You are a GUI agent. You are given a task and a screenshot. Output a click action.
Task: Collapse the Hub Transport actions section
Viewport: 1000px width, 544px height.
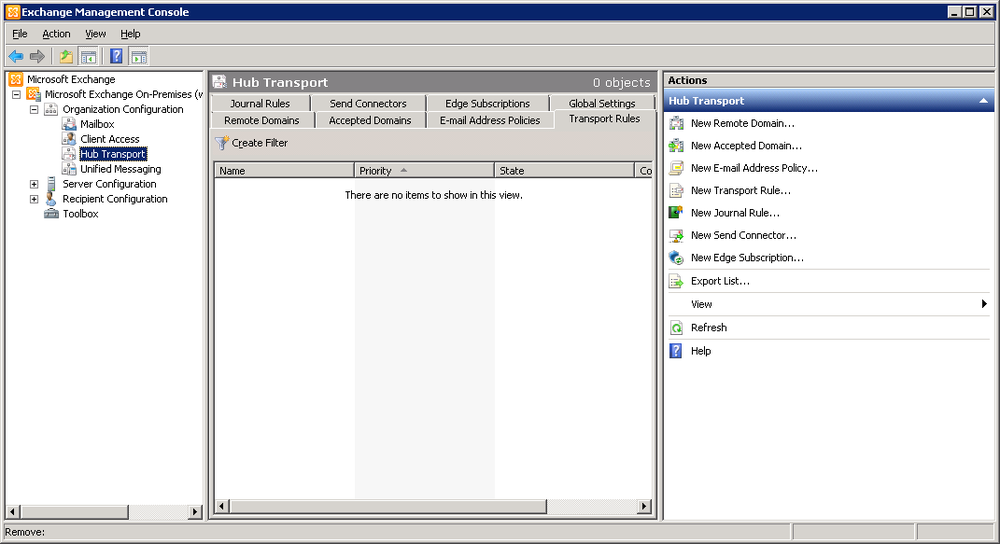[983, 101]
